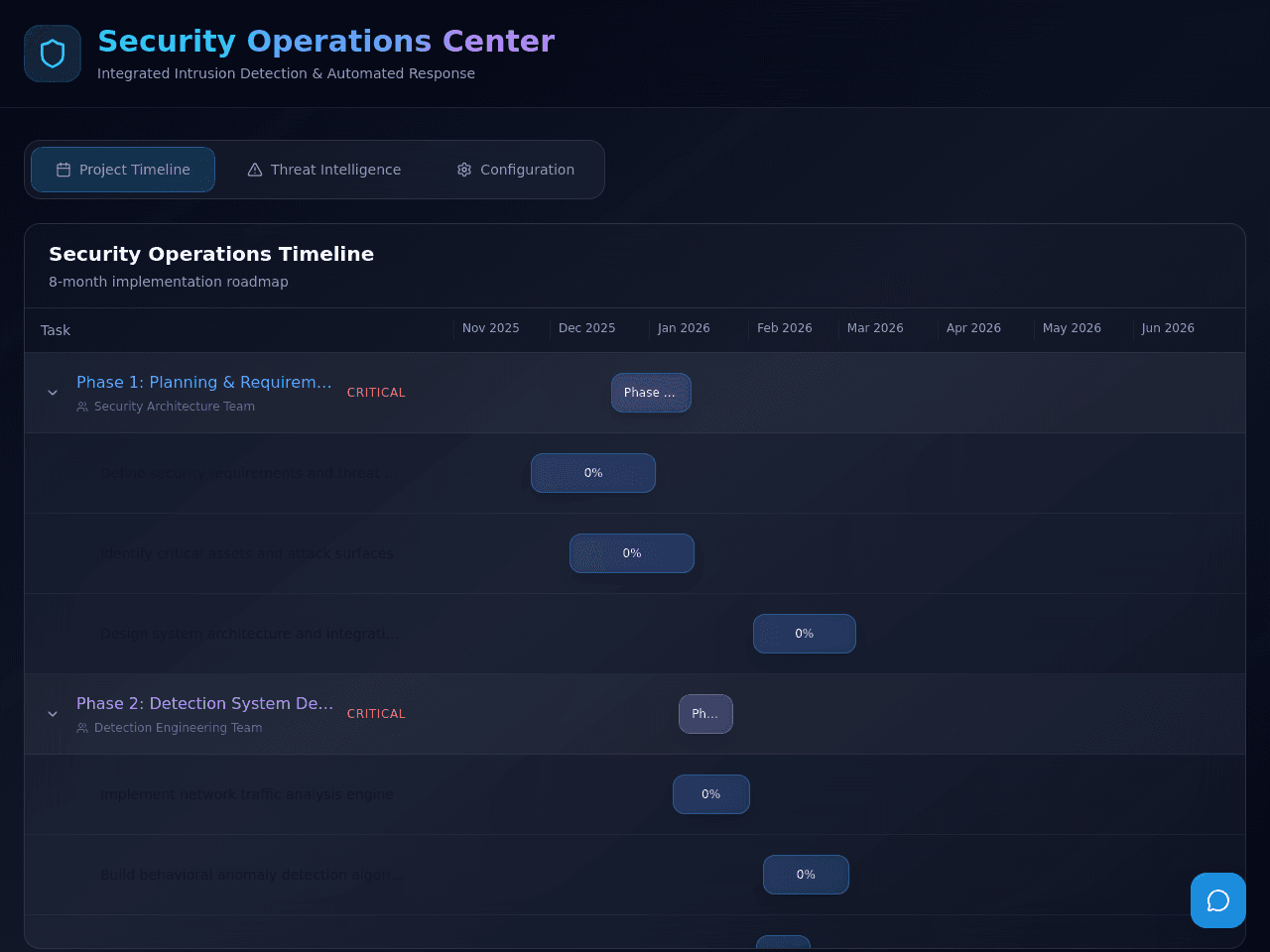Viewport: 1270px width, 952px height.
Task: Click the May 2026 month header
Action: 1072,328
